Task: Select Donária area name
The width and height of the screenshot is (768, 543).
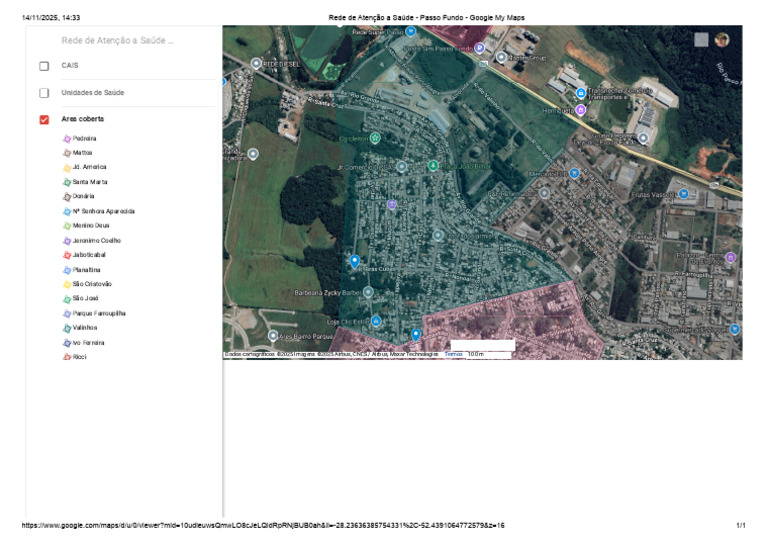Action: [x=83, y=196]
